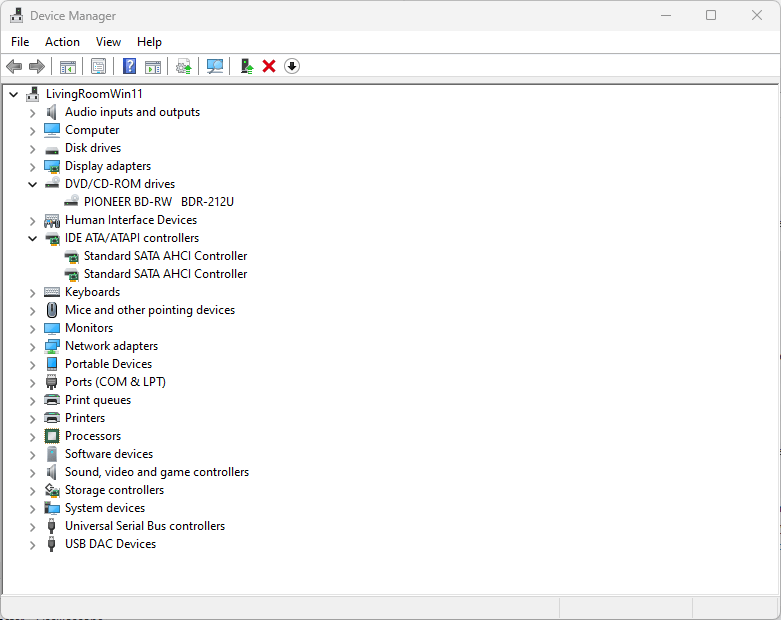Collapse the IDE ATA/ATAPI controllers node
The height and width of the screenshot is (620, 781).
pos(32,238)
